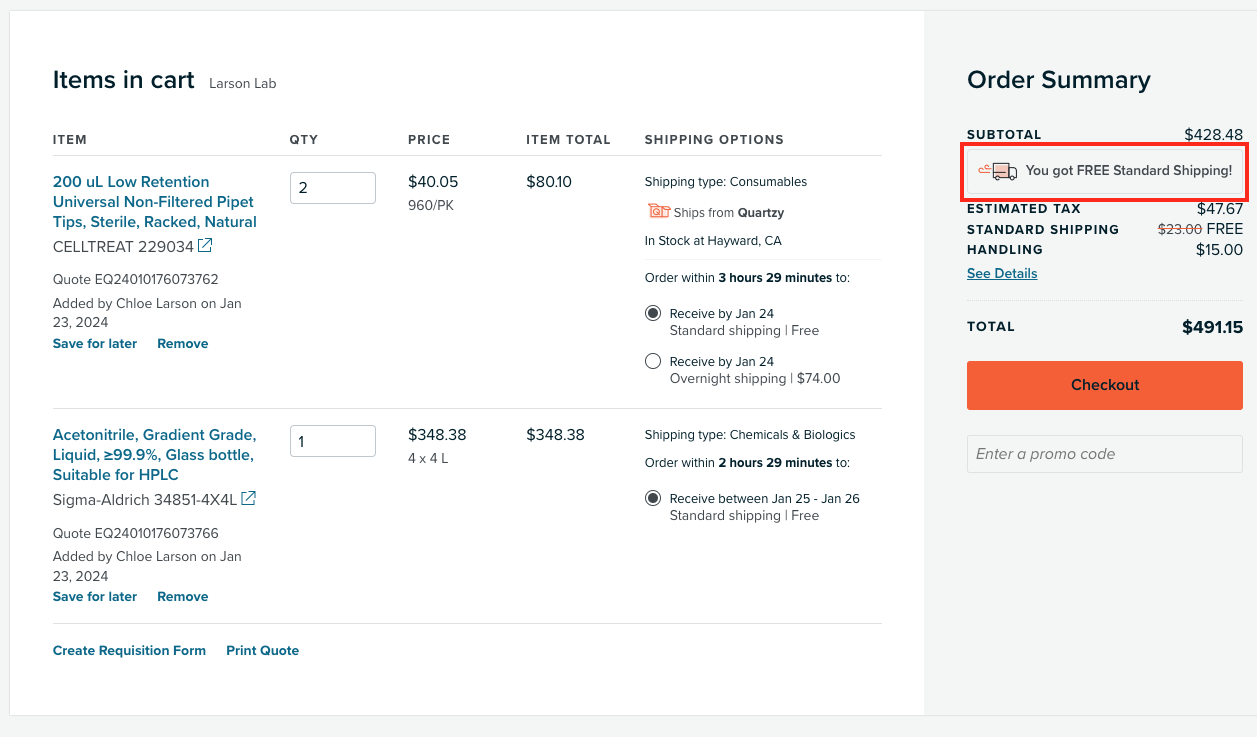Click the free shipping truck icon
The width and height of the screenshot is (1257, 737).
(x=998, y=171)
